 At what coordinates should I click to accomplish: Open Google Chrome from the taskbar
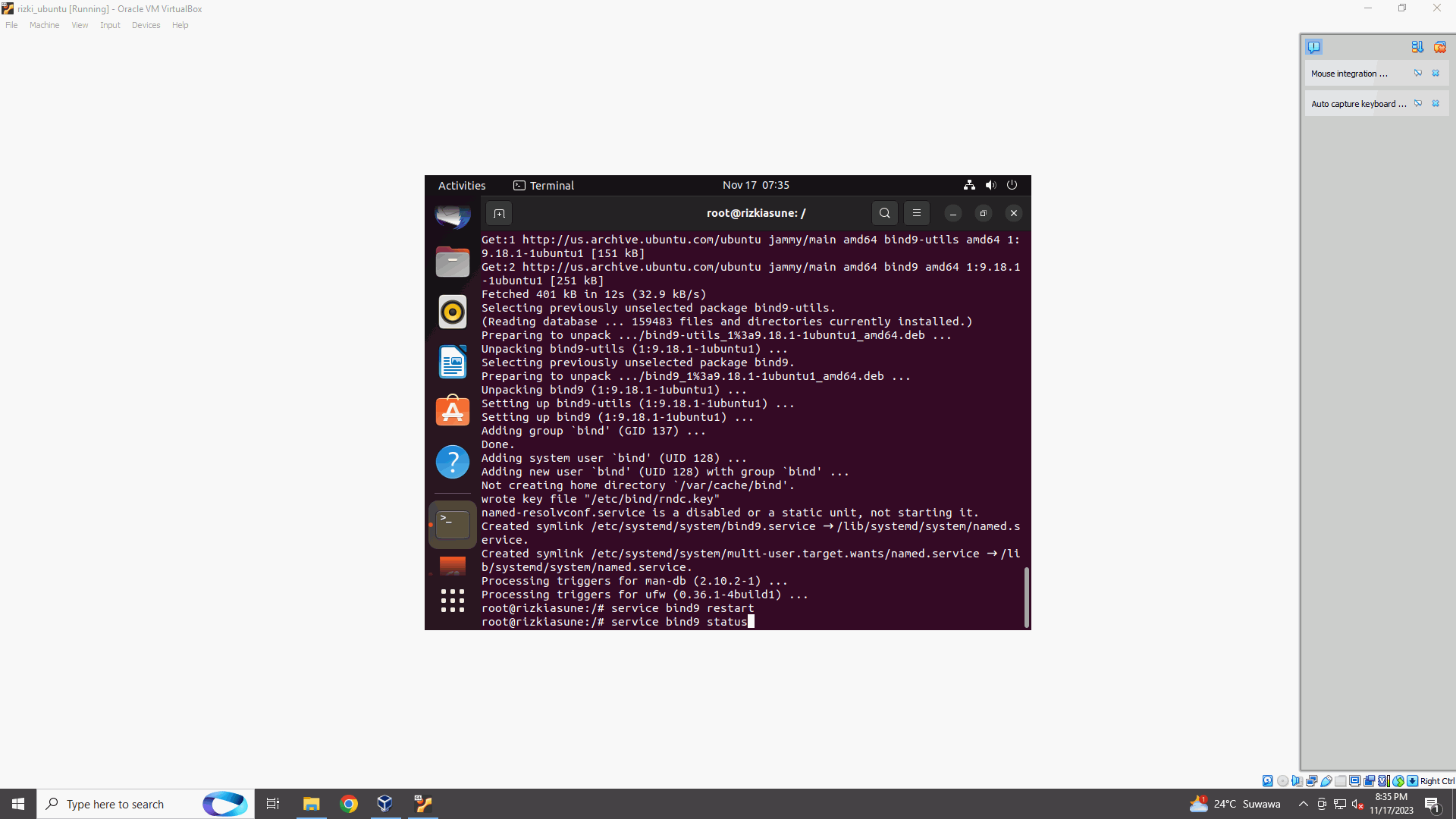tap(349, 804)
